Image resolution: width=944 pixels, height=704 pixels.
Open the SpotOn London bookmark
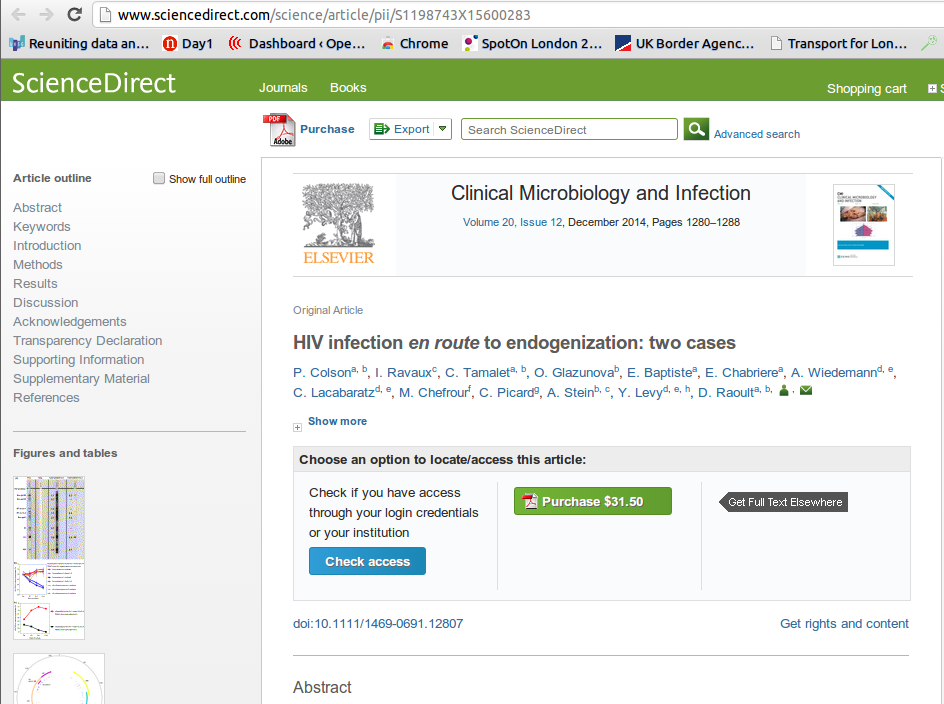(x=532, y=43)
